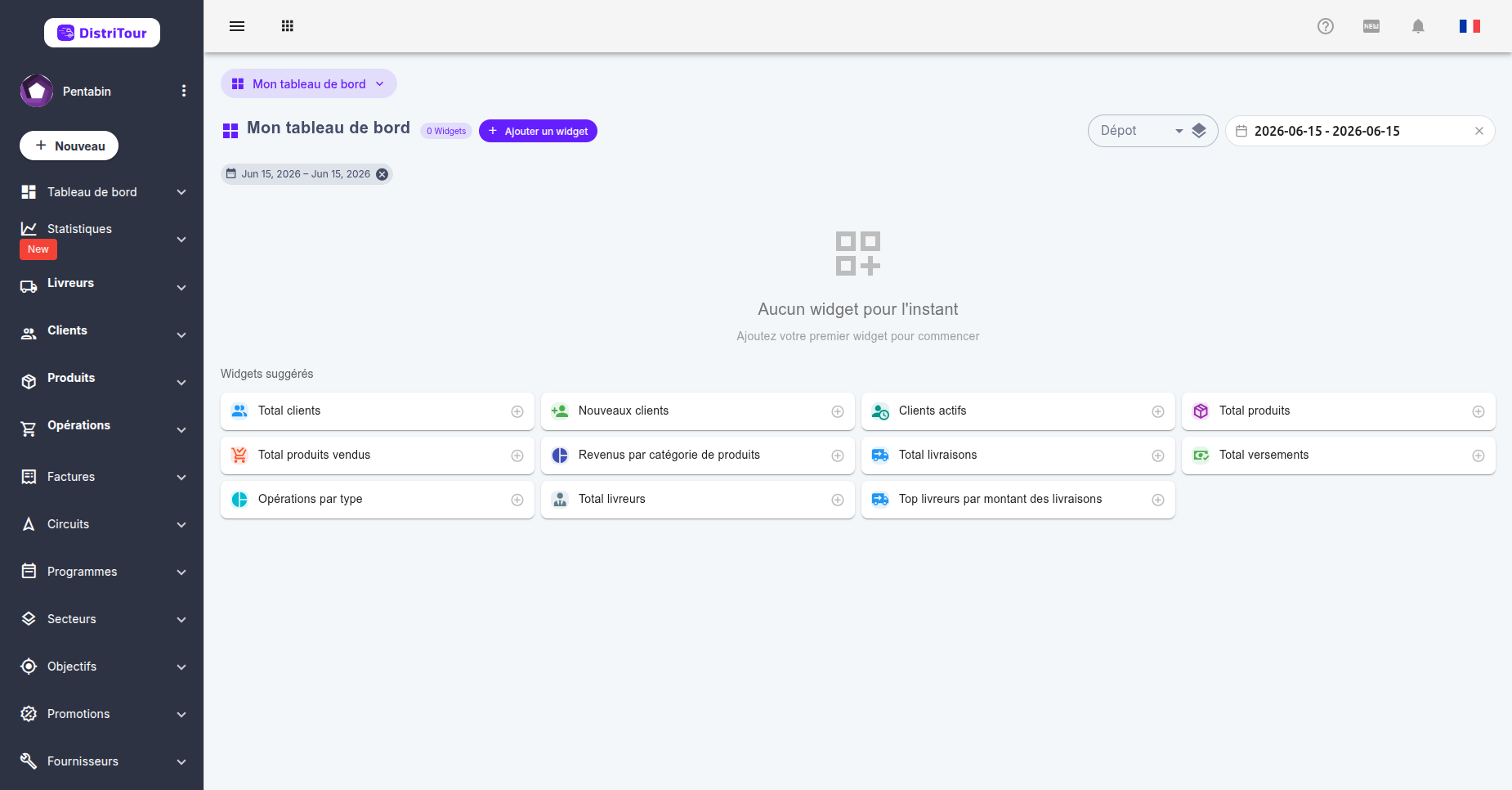The height and width of the screenshot is (790, 1512).
Task: Open the notifications bell
Action: [1418, 26]
